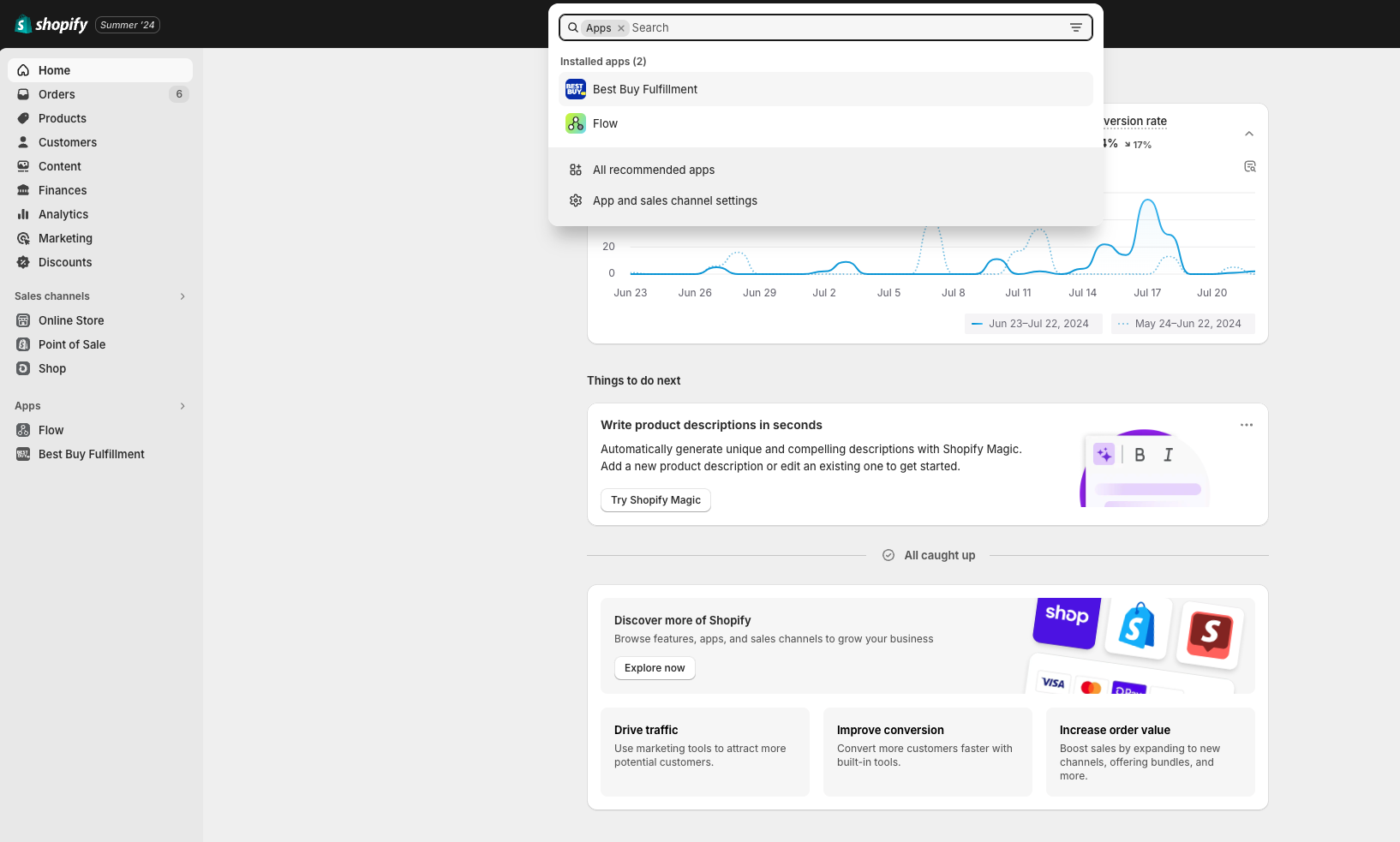This screenshot has height=842, width=1400.
Task: Click the Discounts badge icon
Action: 23,262
